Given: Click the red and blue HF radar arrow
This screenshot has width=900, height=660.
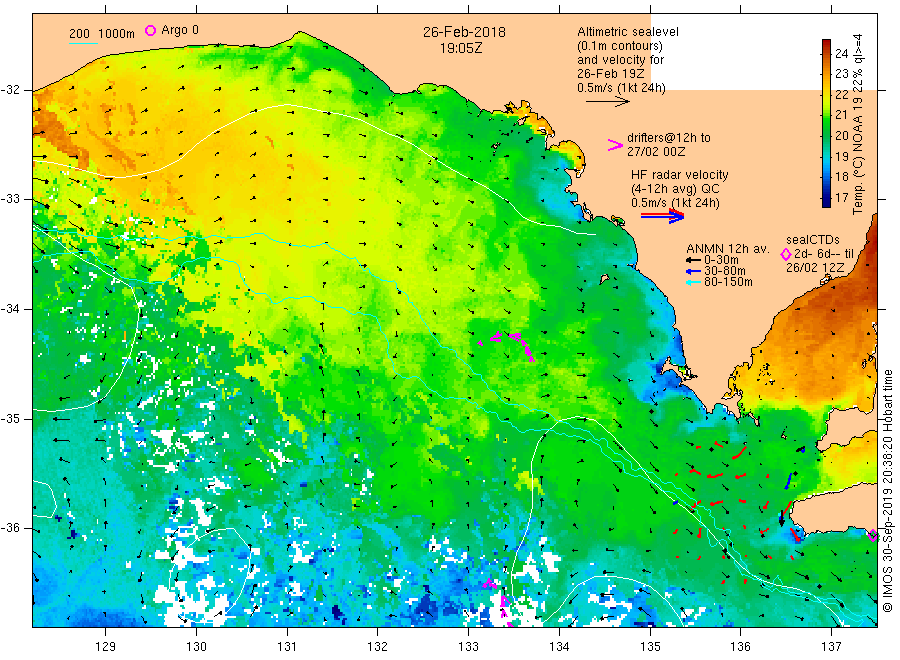Looking at the screenshot, I should click(662, 216).
